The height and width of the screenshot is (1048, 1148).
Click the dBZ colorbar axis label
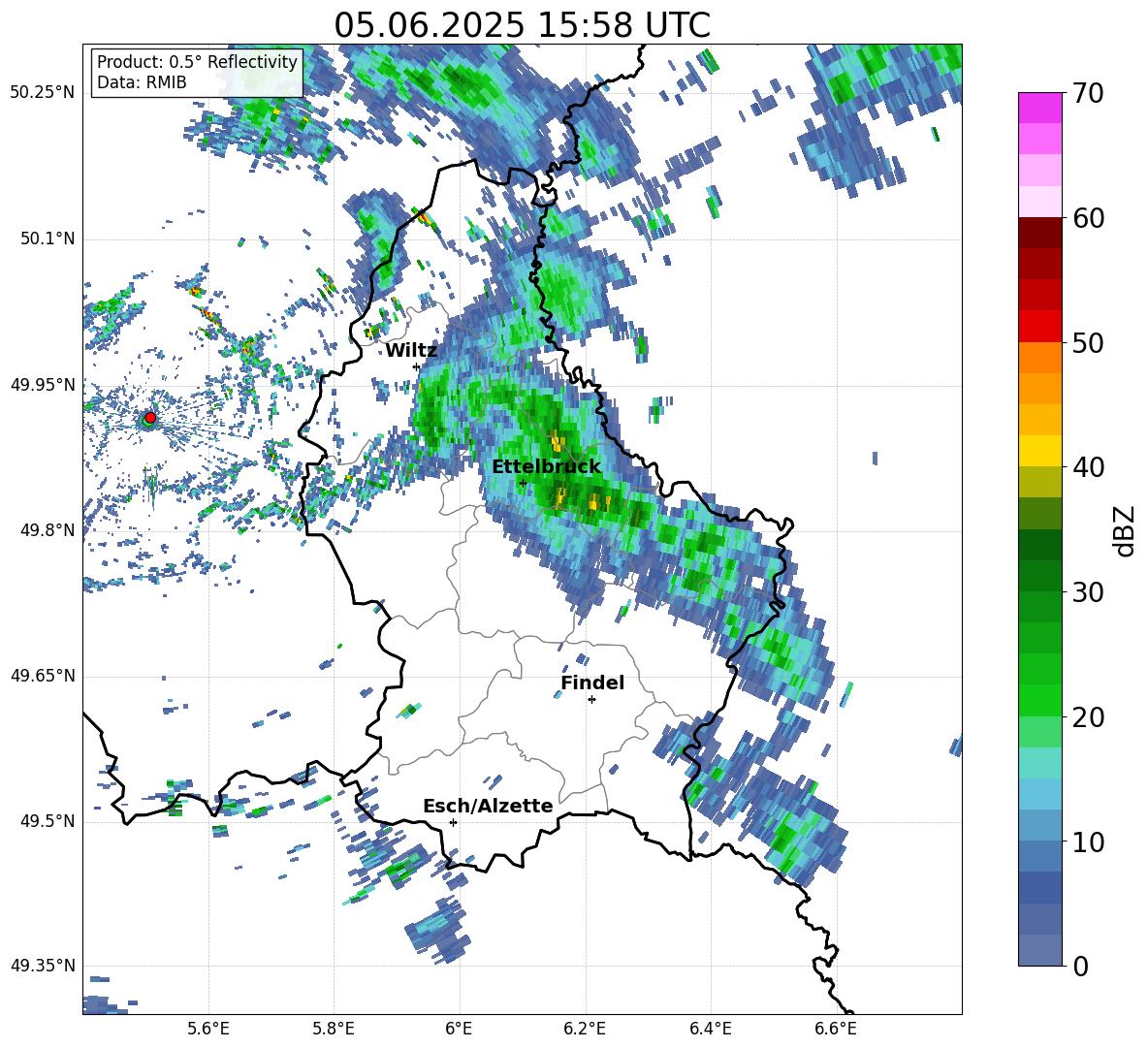pos(1124,530)
